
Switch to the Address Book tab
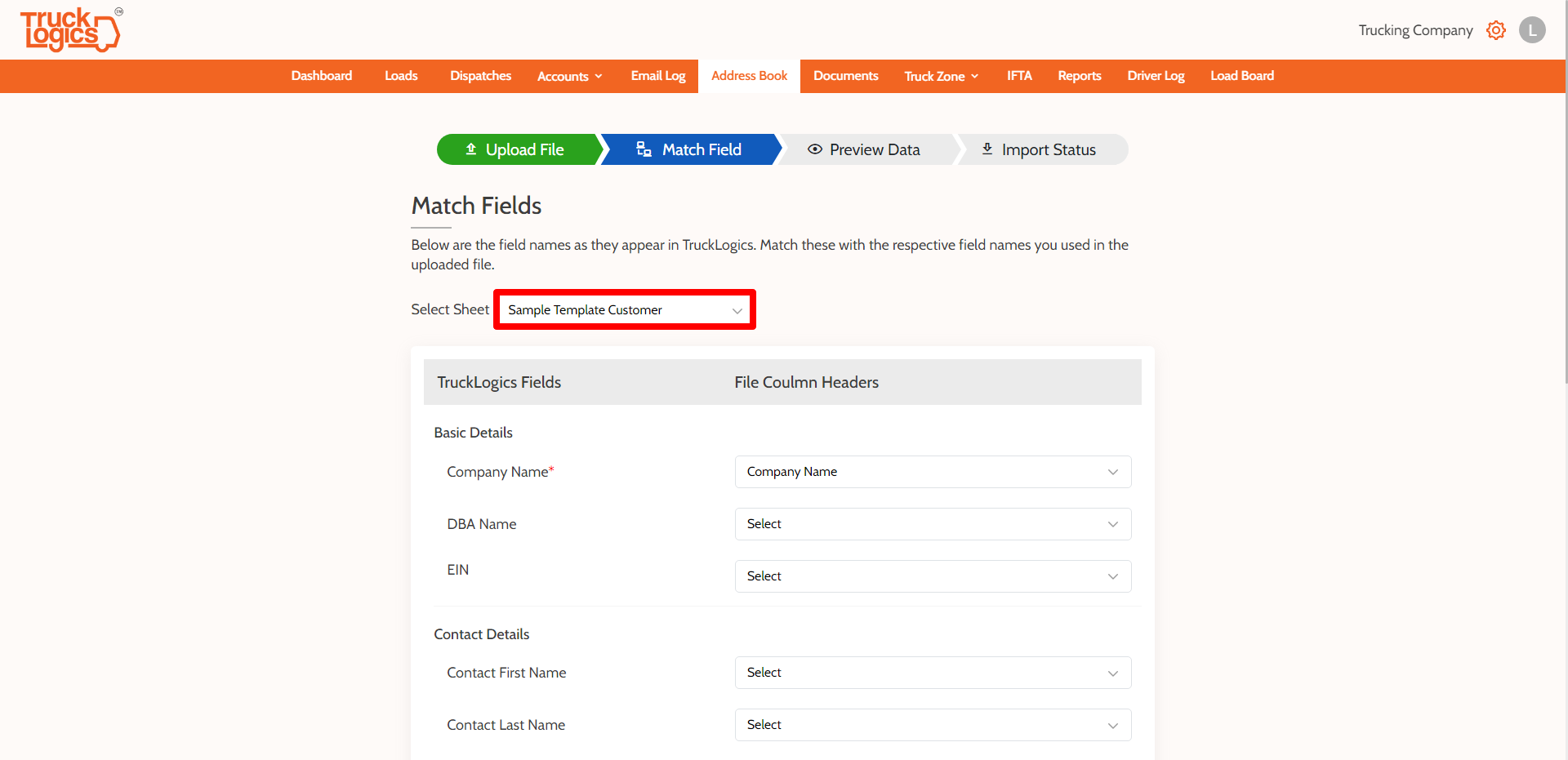748,75
